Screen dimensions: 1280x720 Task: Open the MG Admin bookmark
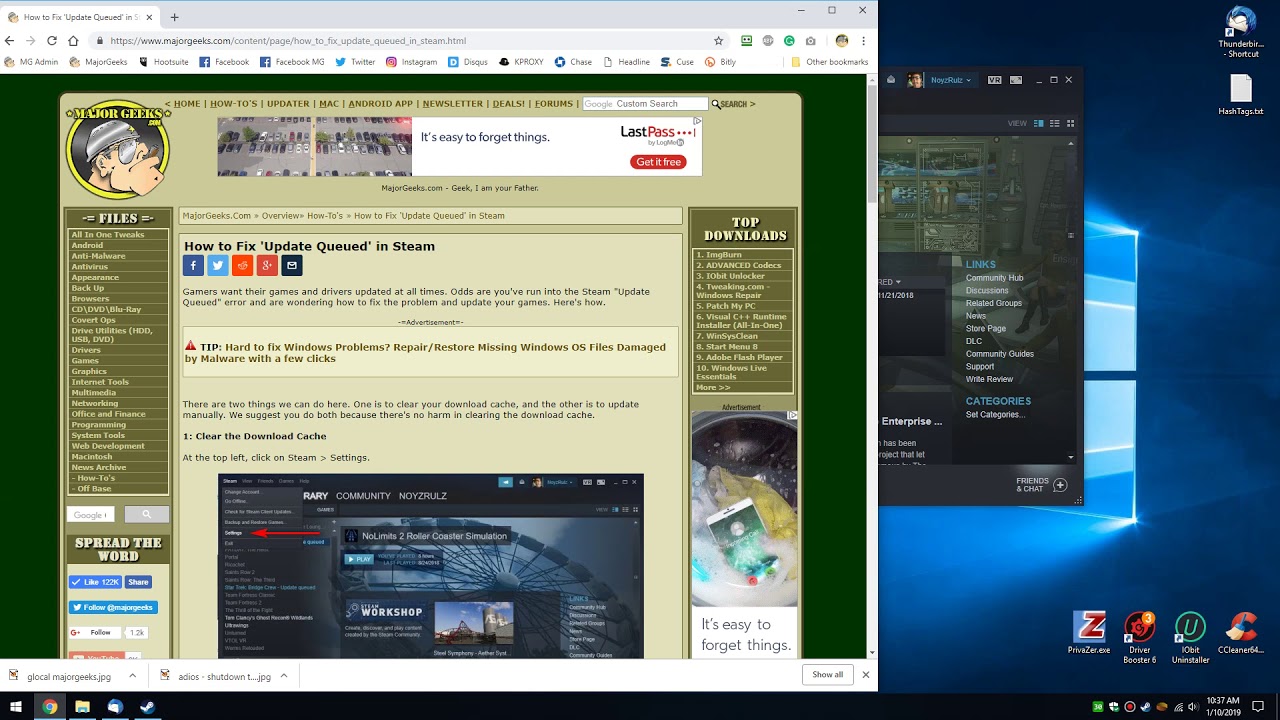coord(33,62)
